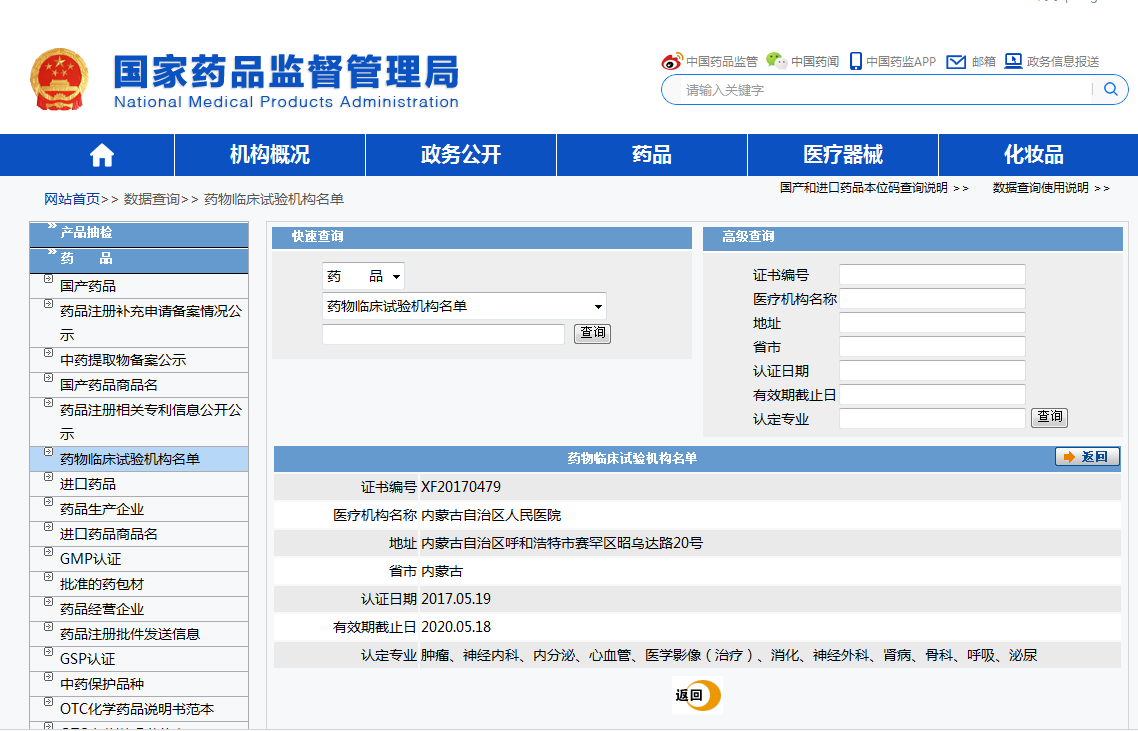Click the Weibo 中国药品监管 icon
Viewport: 1138px width, 731px height.
pos(672,61)
